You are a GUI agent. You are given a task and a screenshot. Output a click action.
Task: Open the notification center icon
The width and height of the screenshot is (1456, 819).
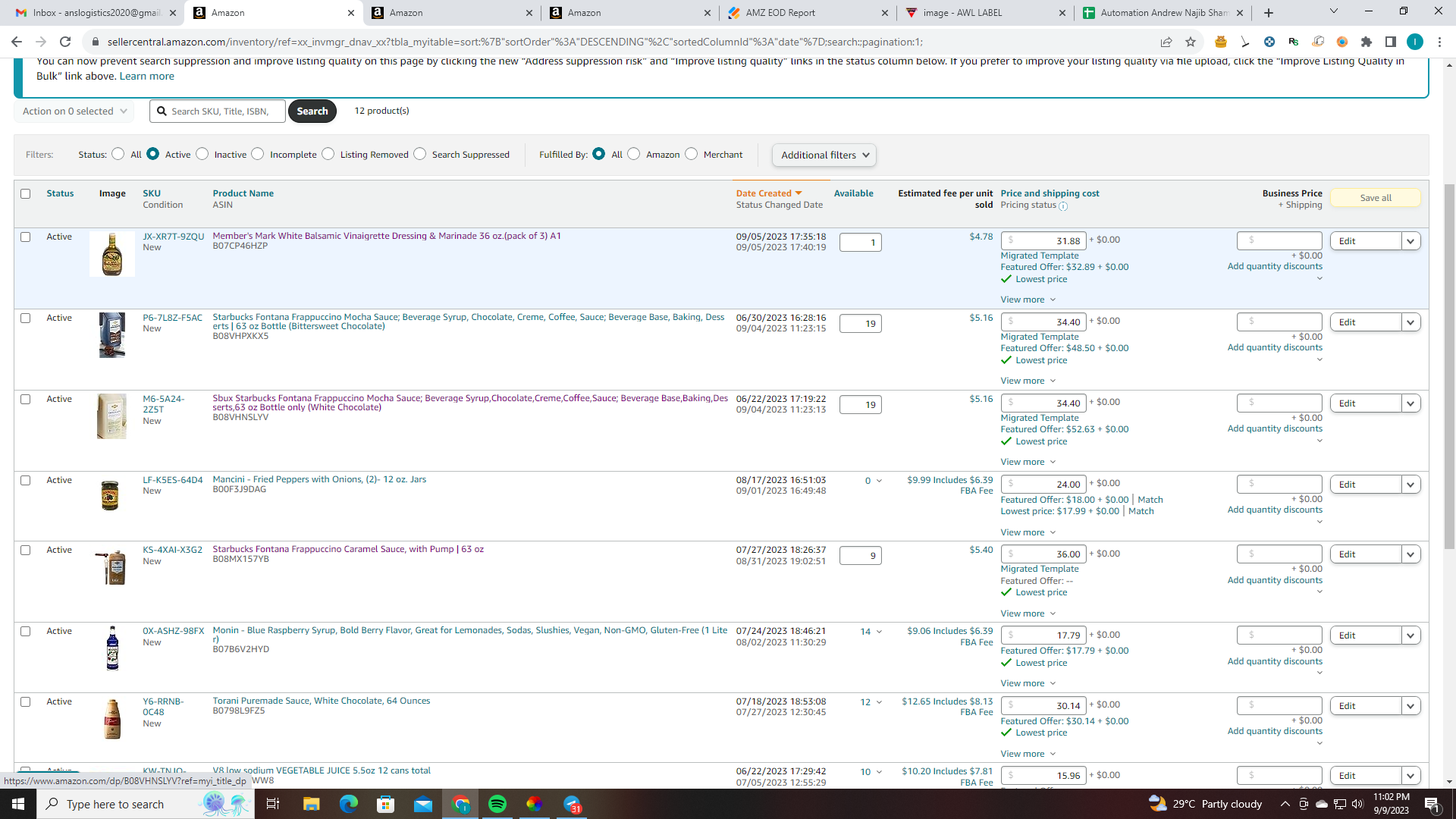(x=1432, y=804)
